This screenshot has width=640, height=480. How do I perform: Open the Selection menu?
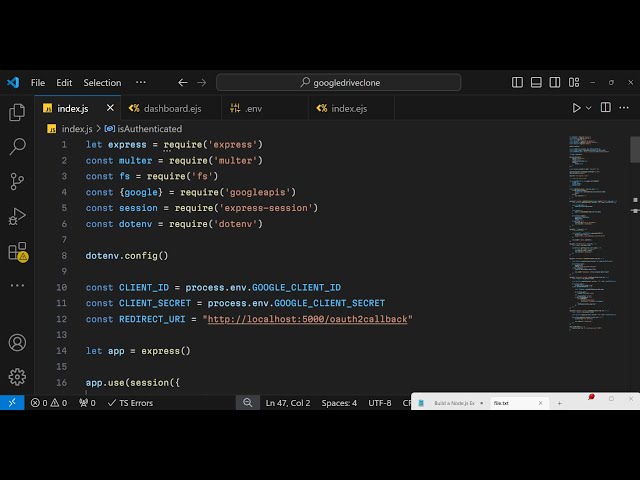point(102,83)
